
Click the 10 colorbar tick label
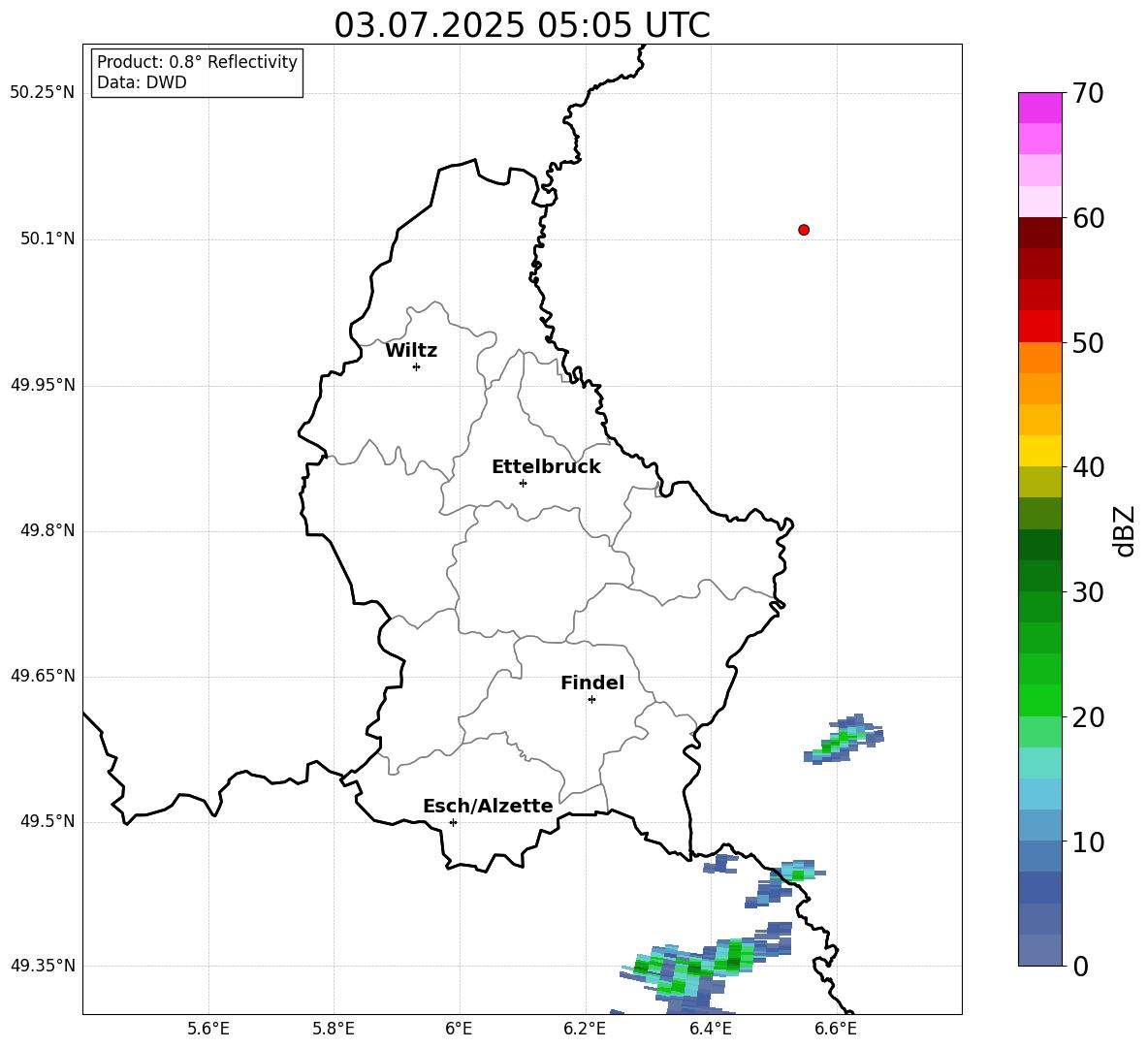[x=1088, y=842]
